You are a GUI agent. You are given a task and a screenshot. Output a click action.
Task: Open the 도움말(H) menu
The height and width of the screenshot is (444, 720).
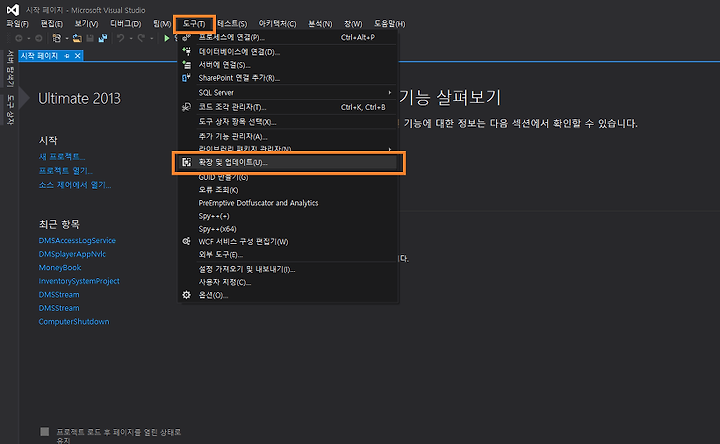pos(389,24)
